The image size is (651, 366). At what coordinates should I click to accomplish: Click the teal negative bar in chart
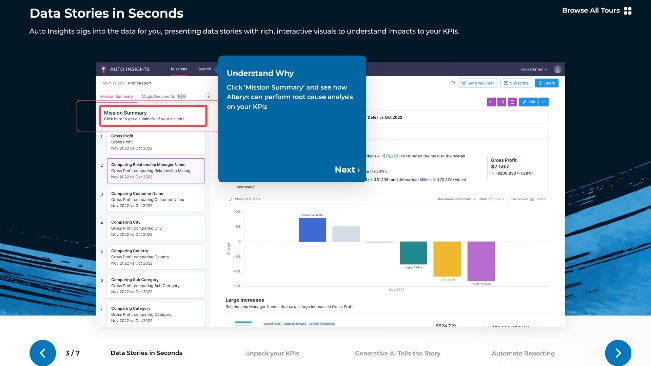click(413, 253)
